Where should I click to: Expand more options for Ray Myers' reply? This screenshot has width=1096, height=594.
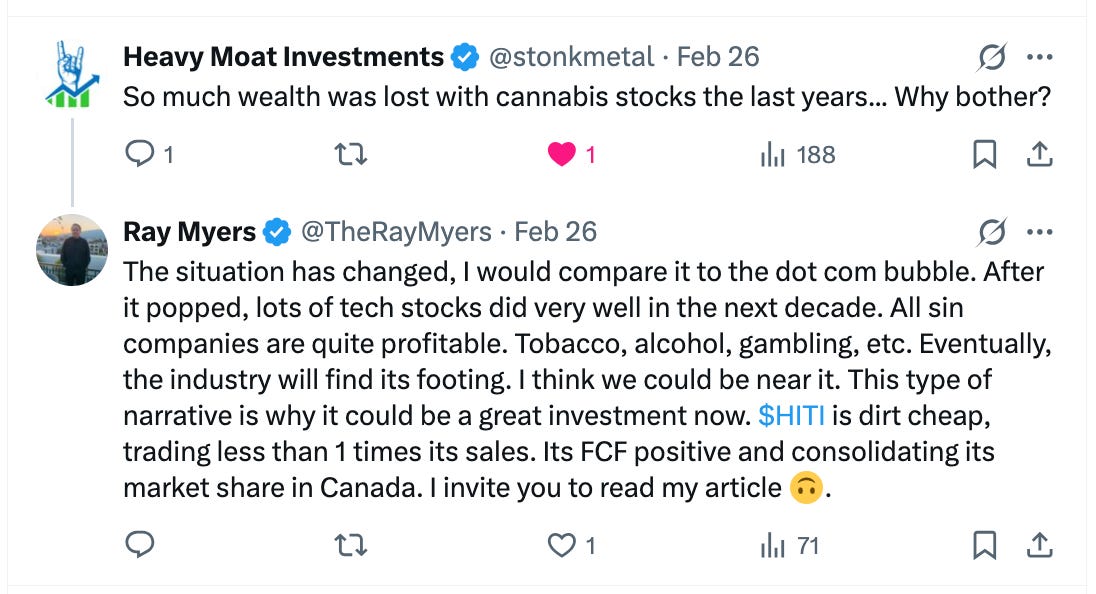1040,231
